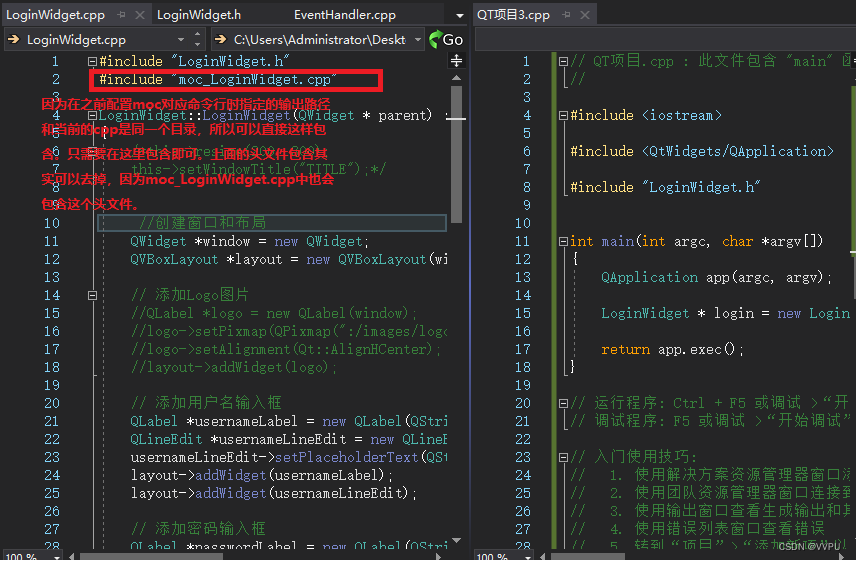
Task: Click the green Go button
Action: pos(446,39)
